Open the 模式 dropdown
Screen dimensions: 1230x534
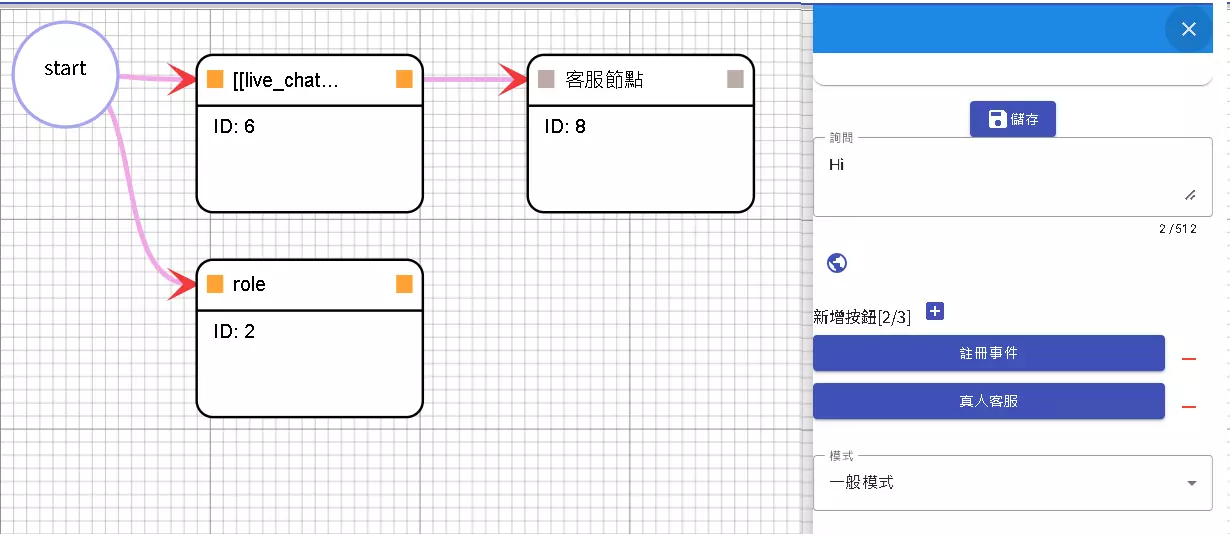click(x=1012, y=483)
